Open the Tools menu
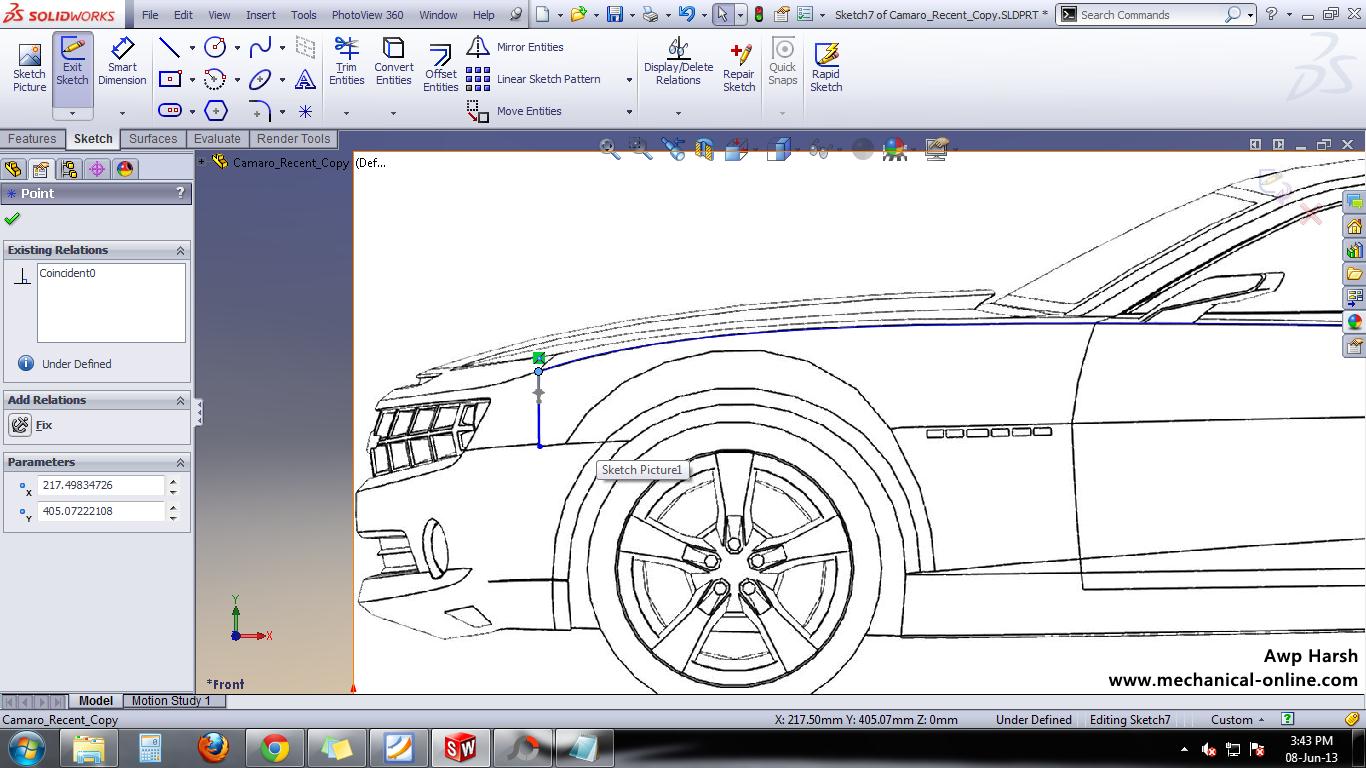 pyautogui.click(x=303, y=15)
